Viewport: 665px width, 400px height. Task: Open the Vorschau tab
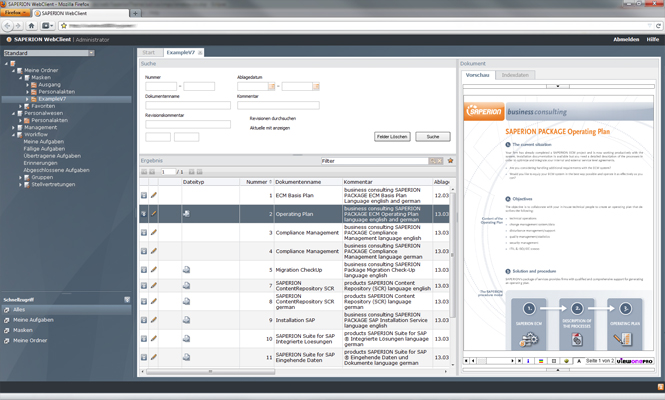coord(478,75)
